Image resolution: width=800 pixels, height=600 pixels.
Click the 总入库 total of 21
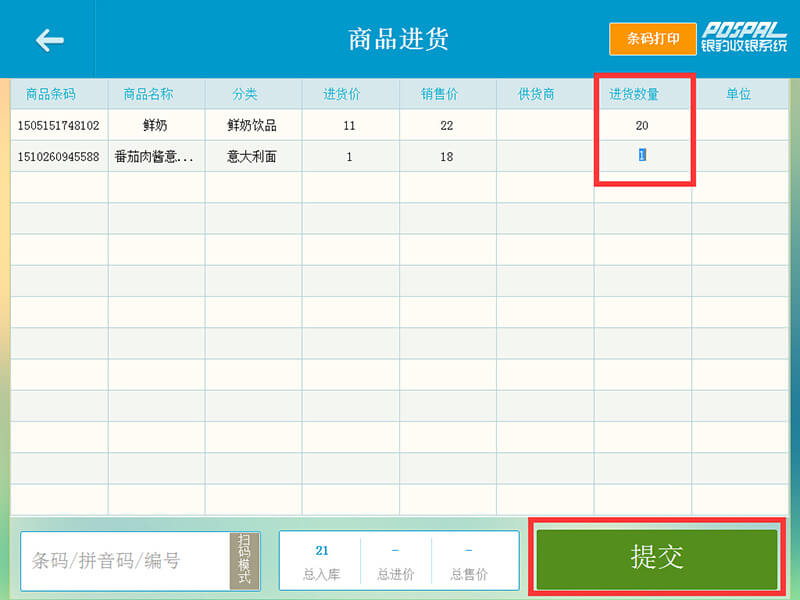tap(322, 560)
